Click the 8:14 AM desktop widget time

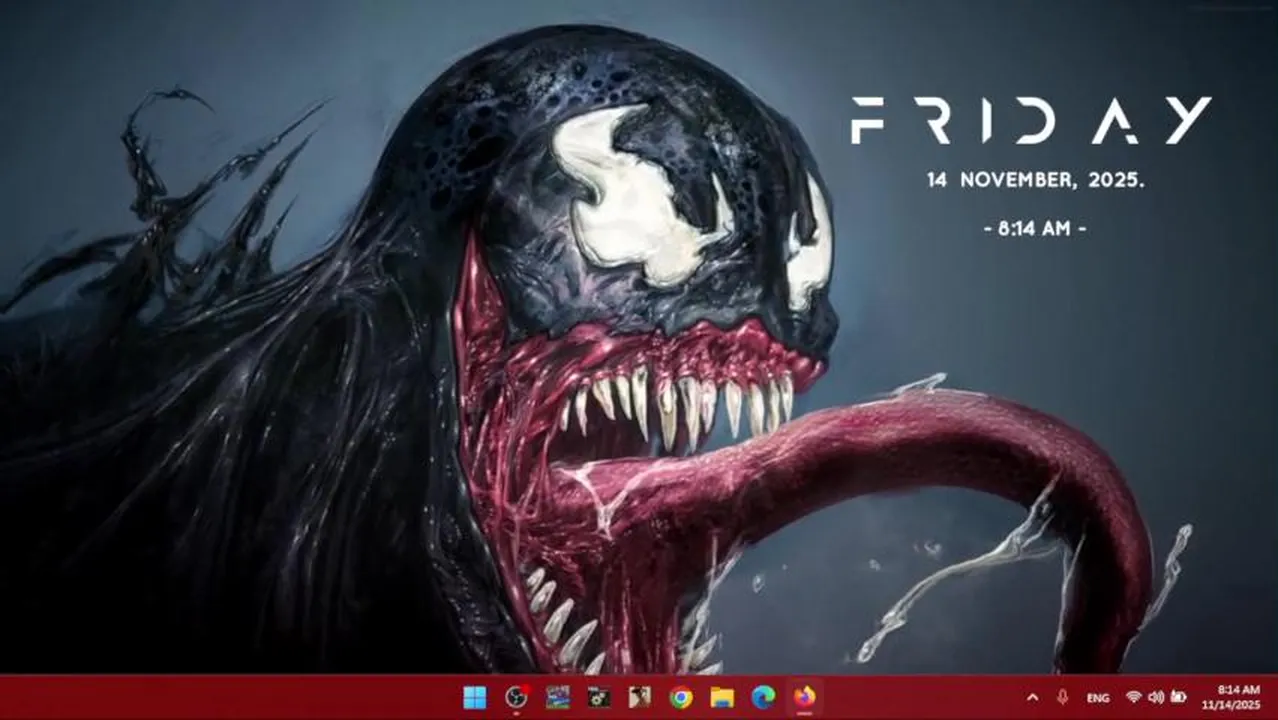click(1035, 229)
